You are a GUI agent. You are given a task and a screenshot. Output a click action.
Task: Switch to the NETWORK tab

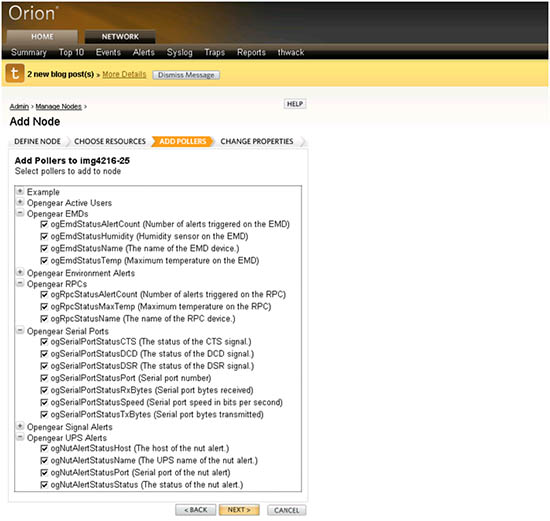(x=120, y=36)
